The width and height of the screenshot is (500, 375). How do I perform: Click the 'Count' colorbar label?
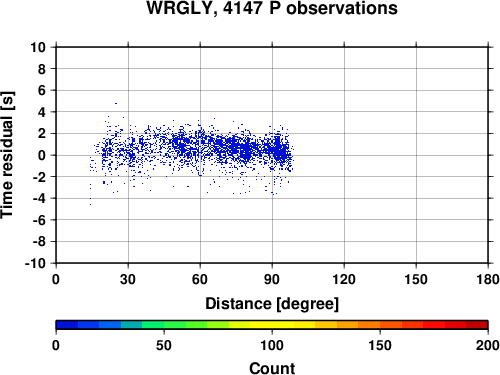[272, 368]
